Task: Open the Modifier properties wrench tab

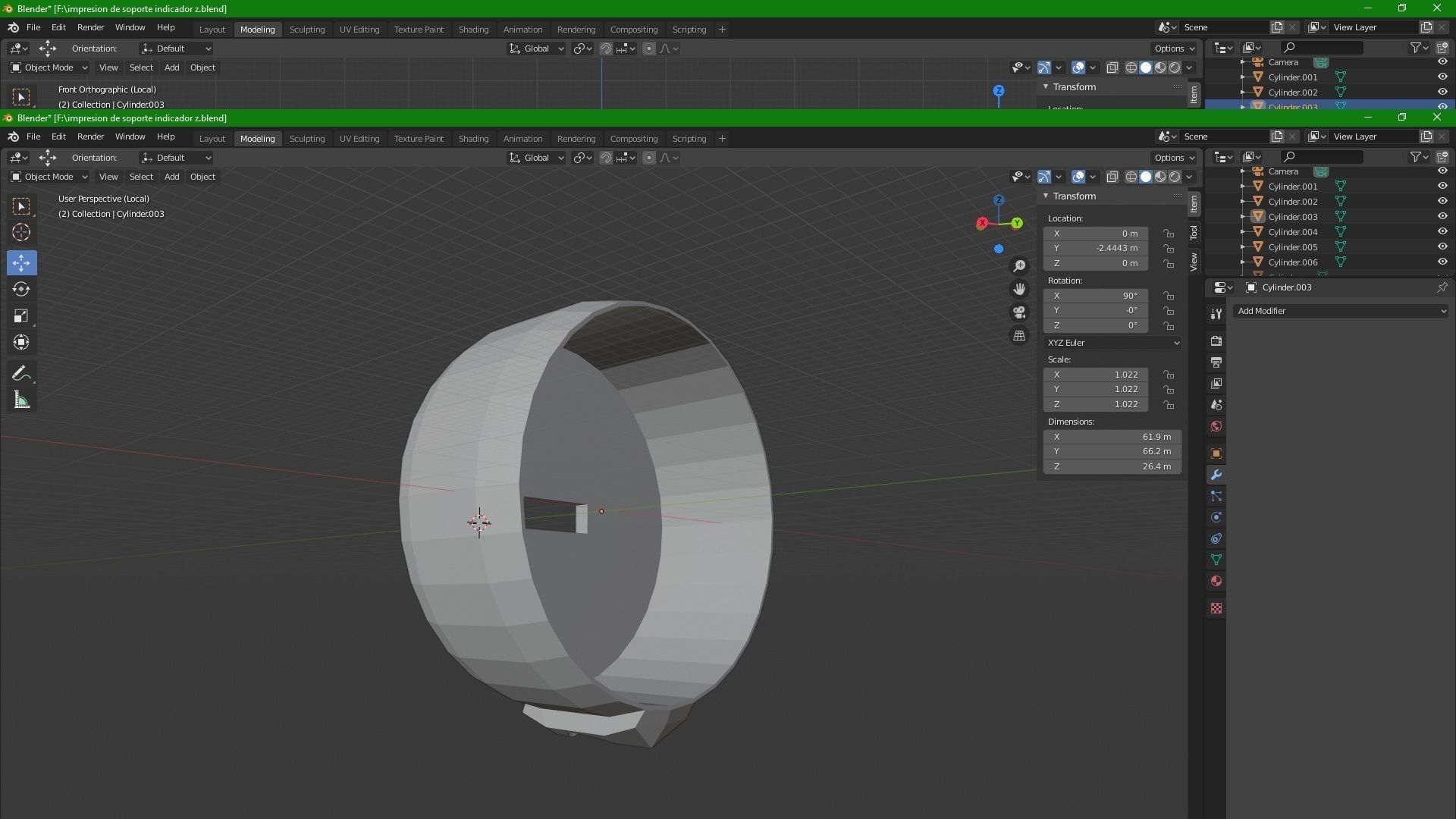Action: click(1216, 475)
